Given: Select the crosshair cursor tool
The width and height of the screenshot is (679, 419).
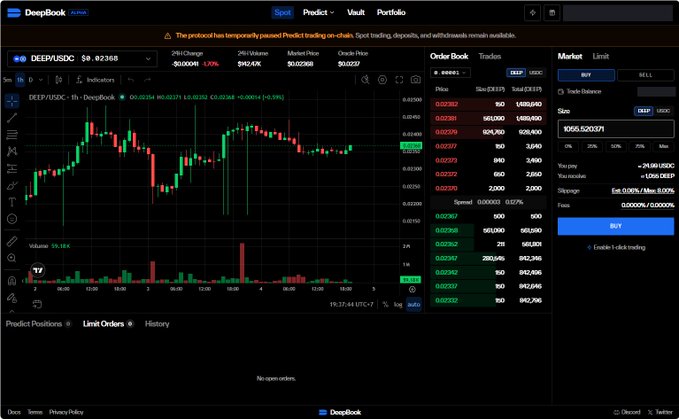Looking at the screenshot, I should [x=12, y=100].
